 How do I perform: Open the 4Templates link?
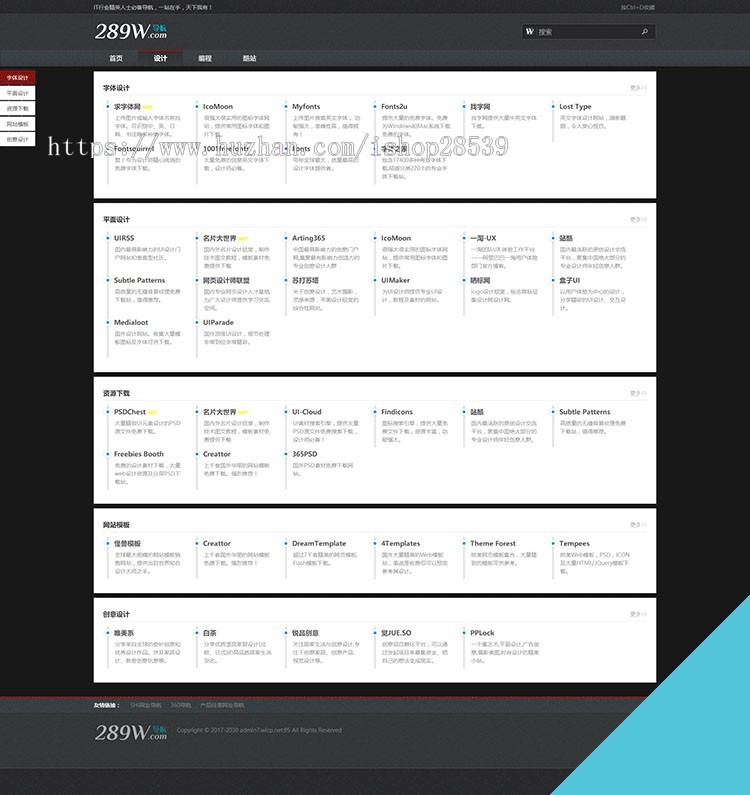click(401, 543)
